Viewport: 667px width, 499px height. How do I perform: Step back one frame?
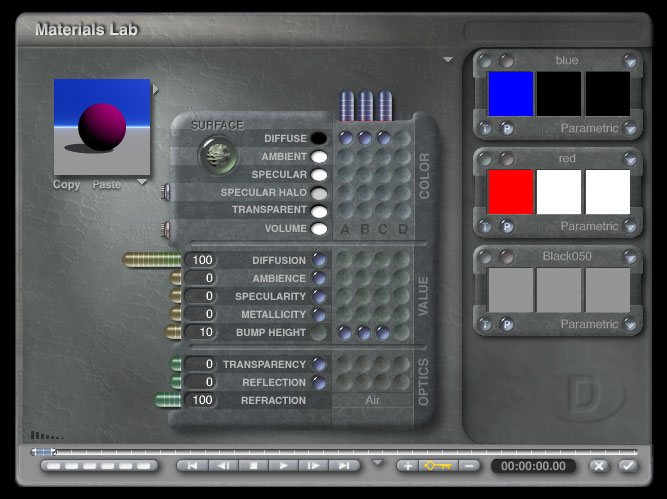[x=223, y=466]
